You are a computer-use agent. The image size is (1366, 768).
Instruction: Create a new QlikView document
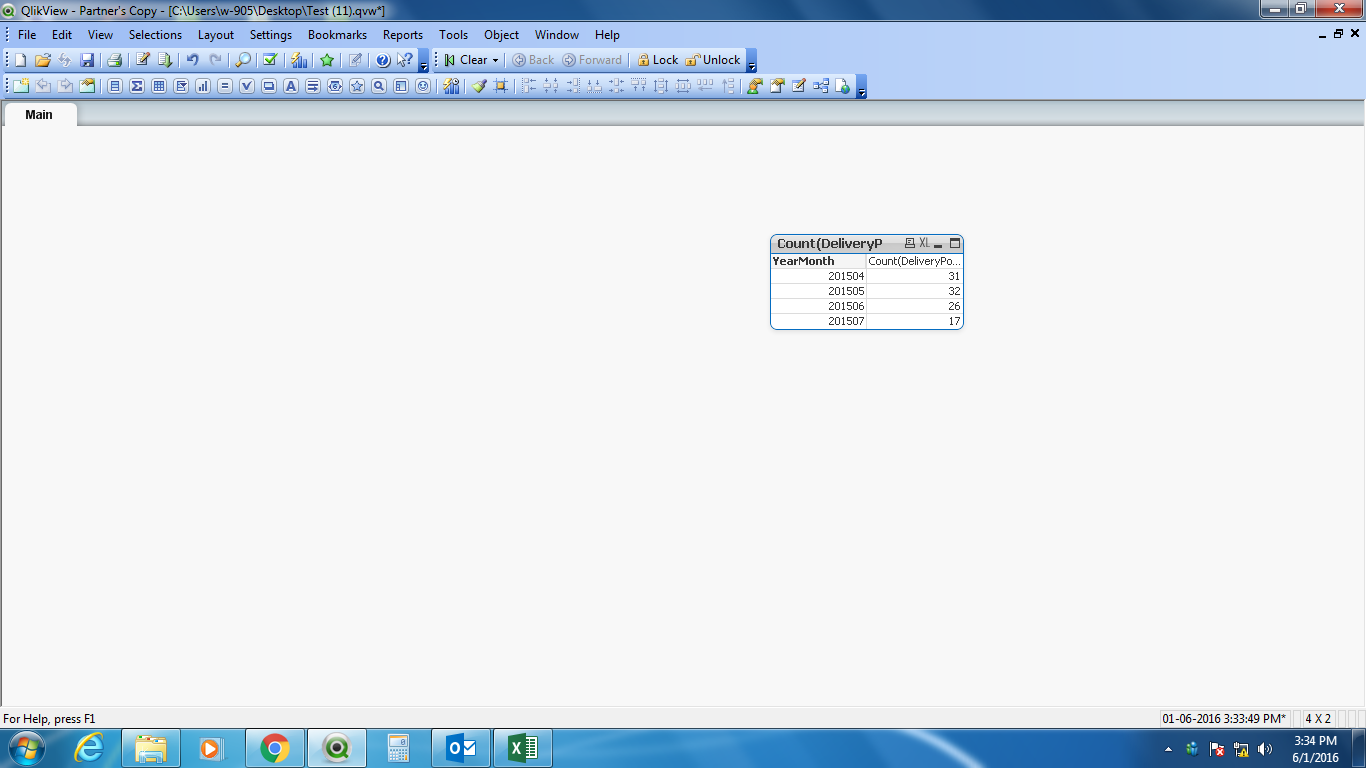tap(20, 60)
